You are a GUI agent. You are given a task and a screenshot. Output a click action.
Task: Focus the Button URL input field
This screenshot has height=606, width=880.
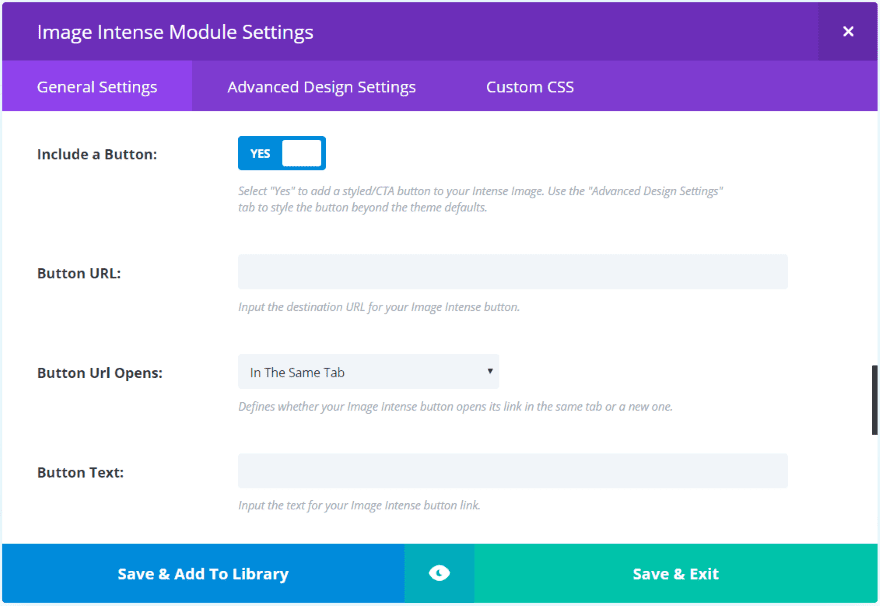(x=512, y=272)
